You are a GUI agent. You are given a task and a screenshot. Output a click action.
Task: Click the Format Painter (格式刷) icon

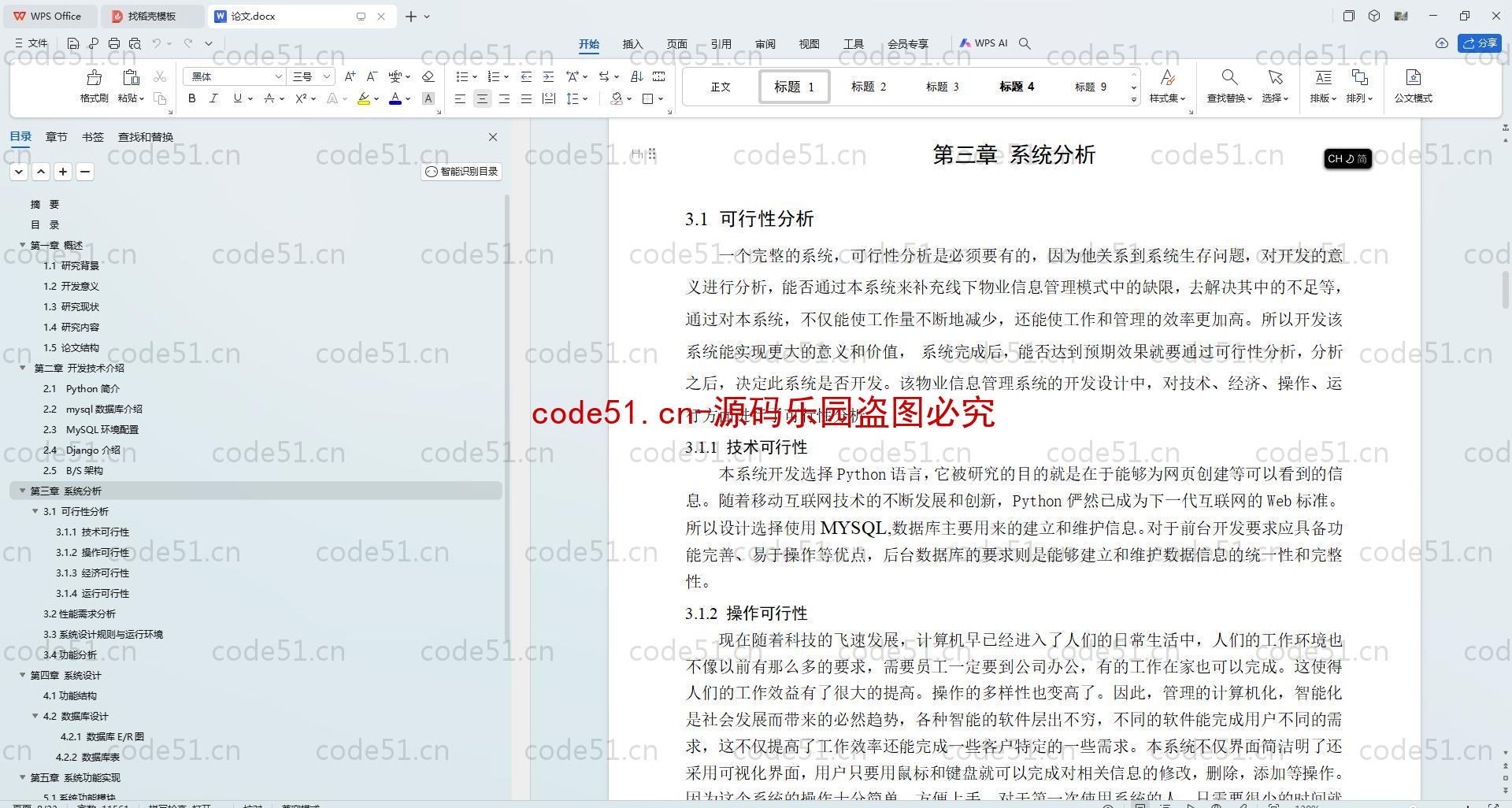pyautogui.click(x=94, y=77)
